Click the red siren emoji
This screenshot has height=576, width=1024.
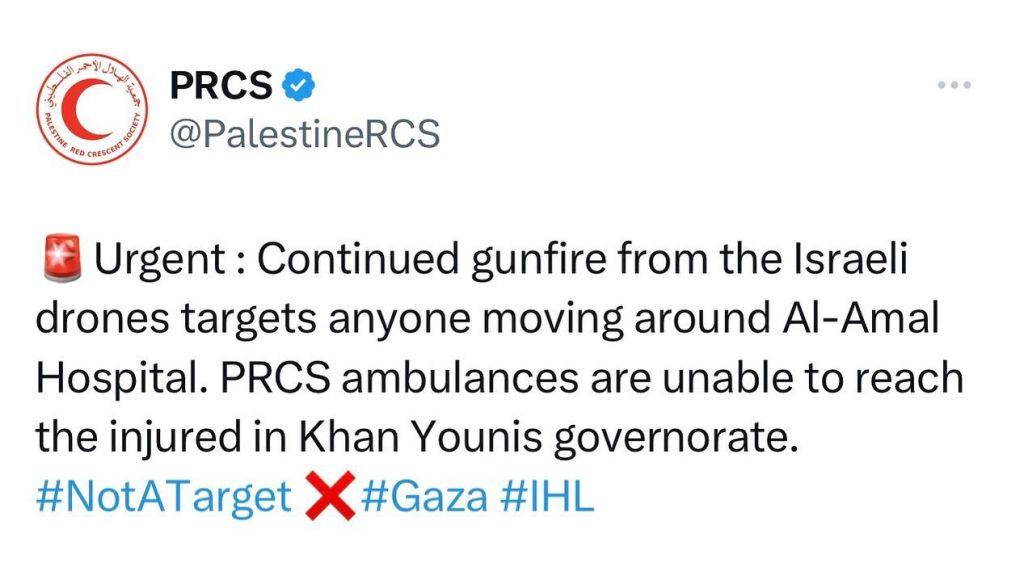61,259
